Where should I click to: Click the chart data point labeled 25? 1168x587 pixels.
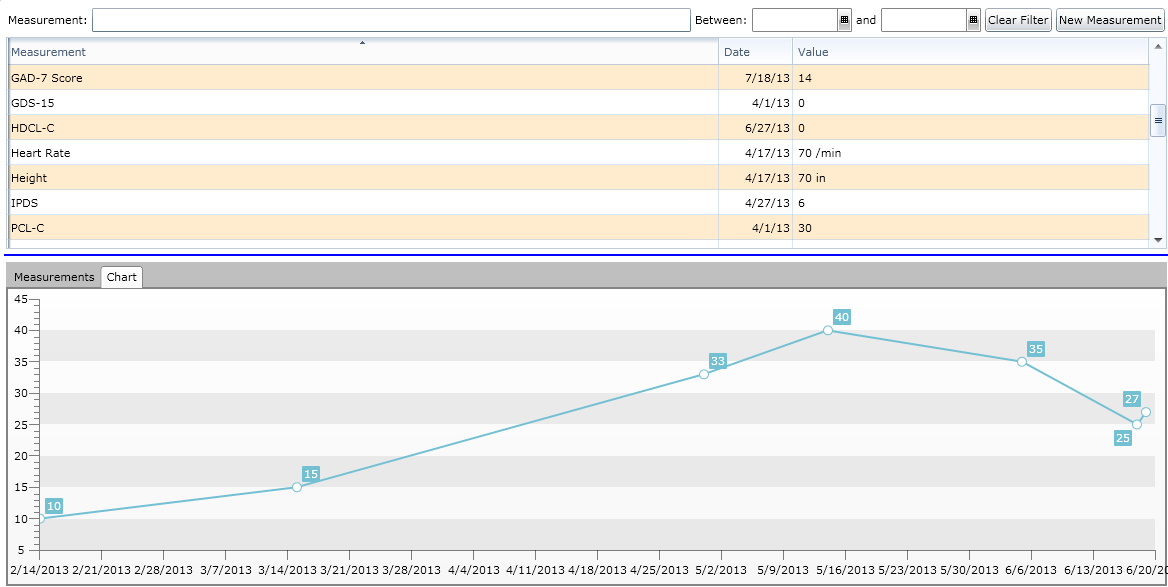[x=1137, y=424]
